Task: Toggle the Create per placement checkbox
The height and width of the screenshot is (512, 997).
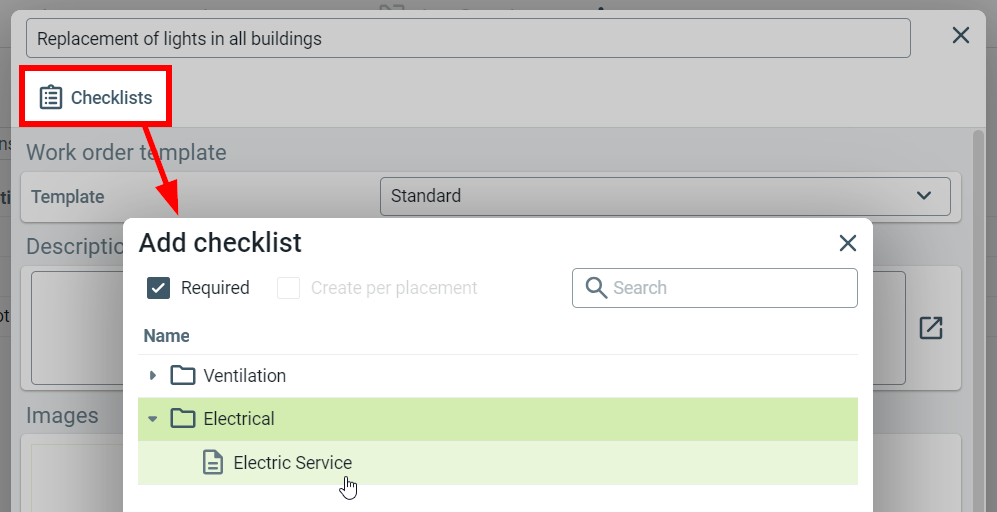Action: click(289, 288)
